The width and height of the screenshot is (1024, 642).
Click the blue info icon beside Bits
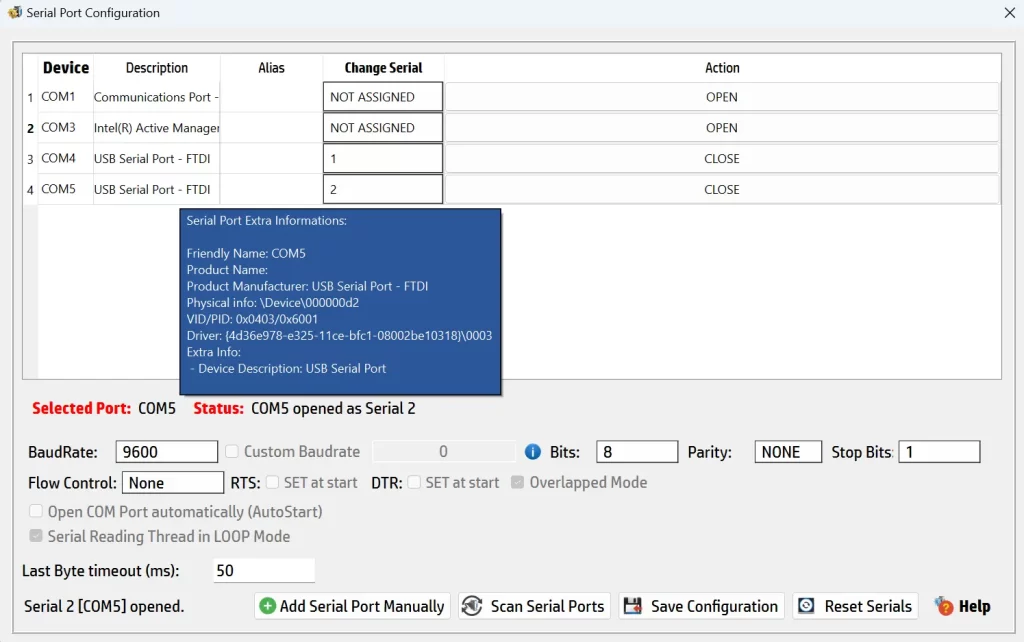pos(533,451)
